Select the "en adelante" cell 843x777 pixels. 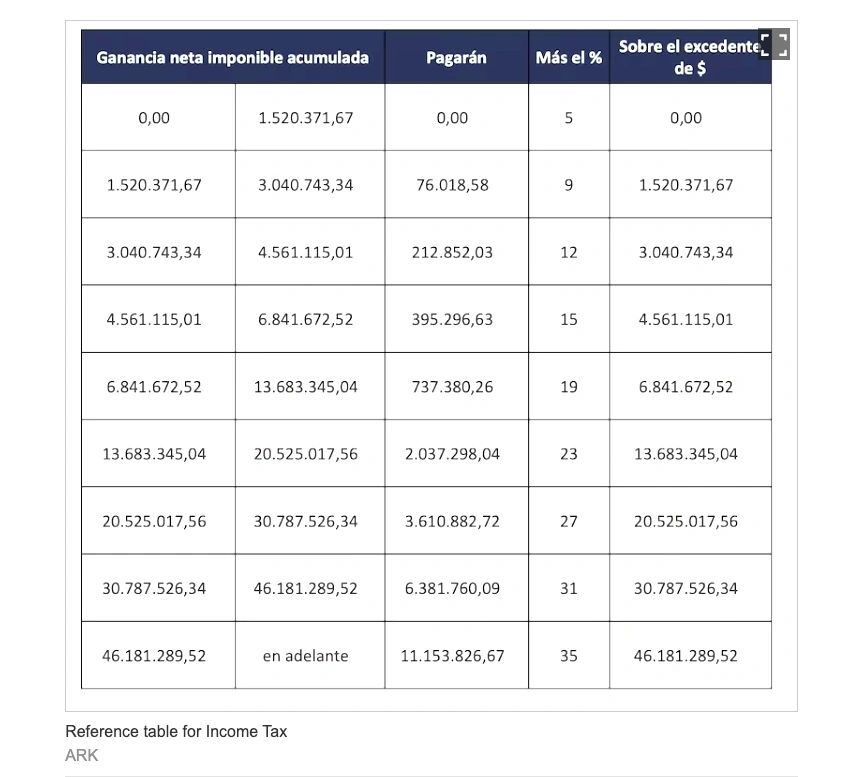coord(305,656)
